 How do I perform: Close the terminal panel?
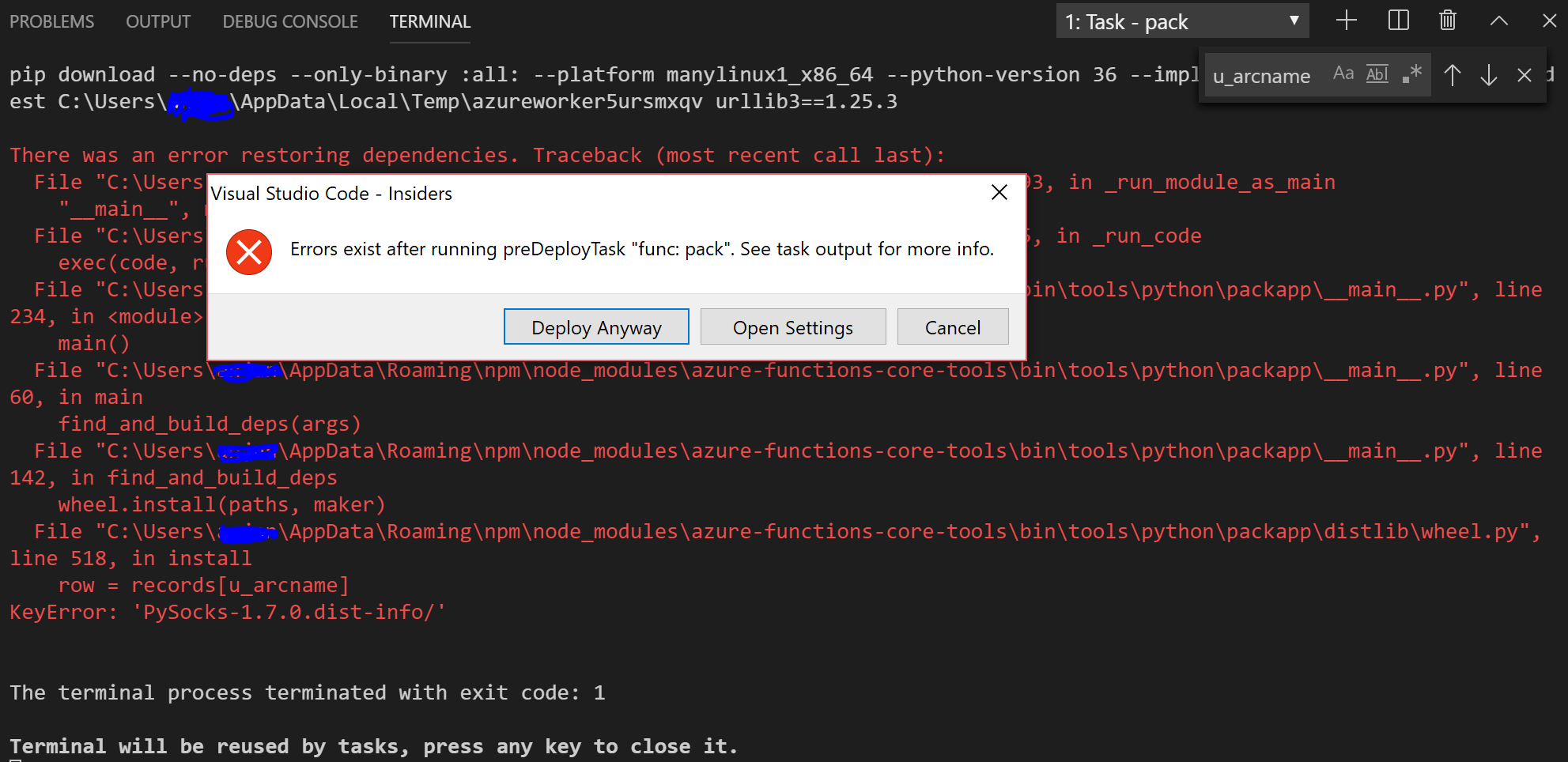click(1549, 21)
